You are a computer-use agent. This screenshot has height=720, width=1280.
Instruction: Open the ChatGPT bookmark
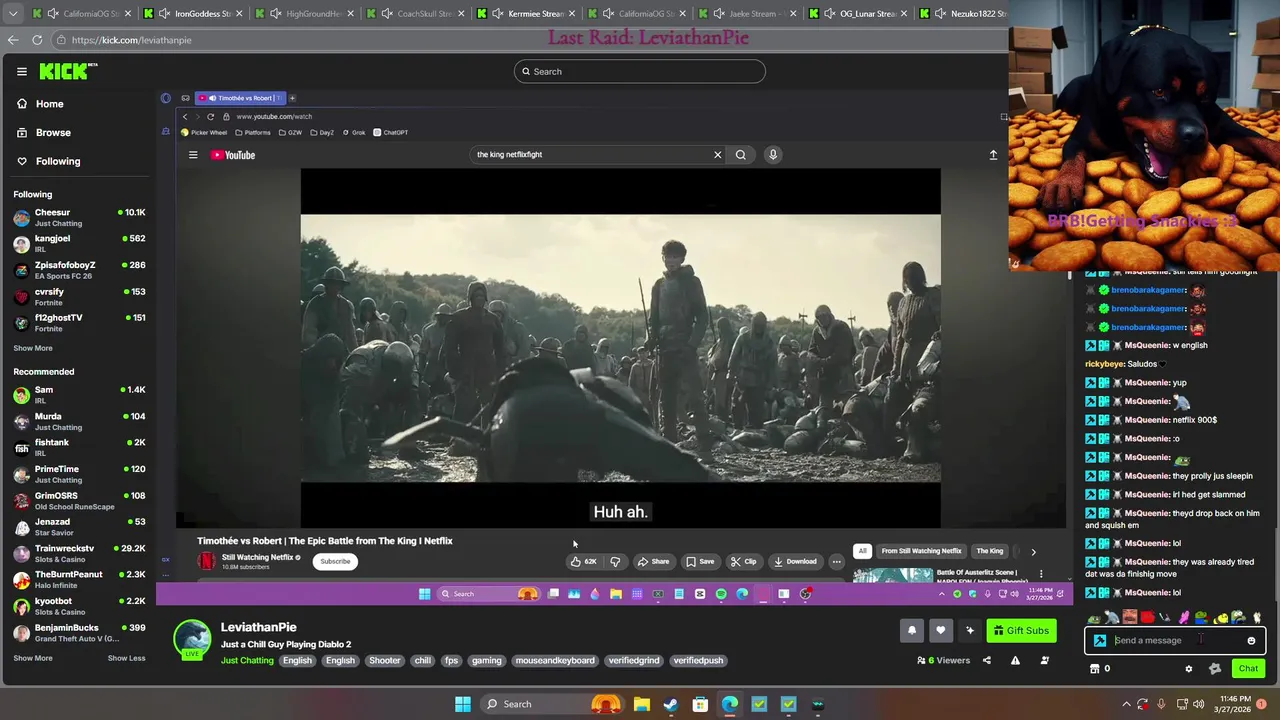point(390,132)
